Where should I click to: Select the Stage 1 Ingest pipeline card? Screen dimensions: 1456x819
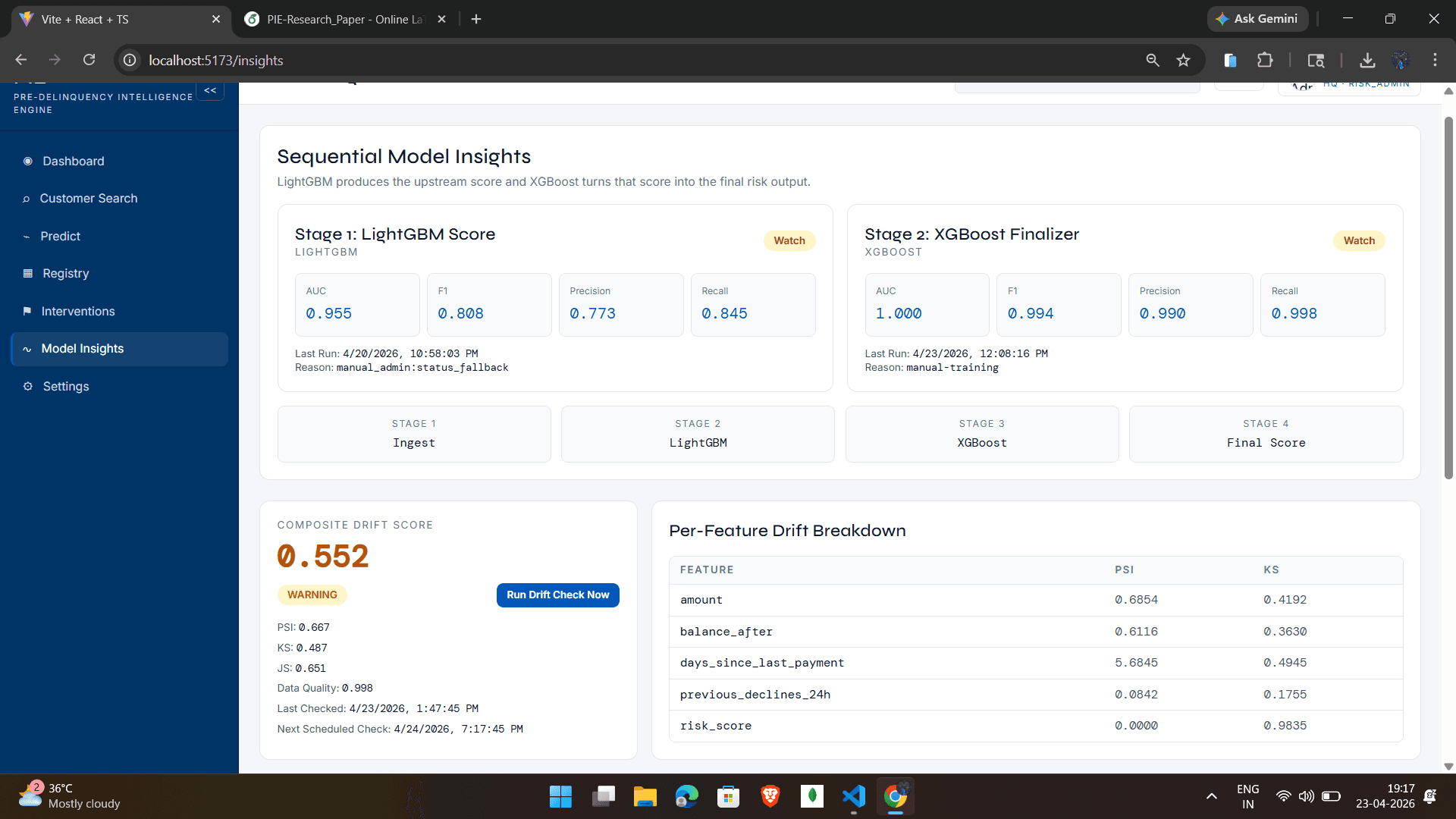click(414, 434)
